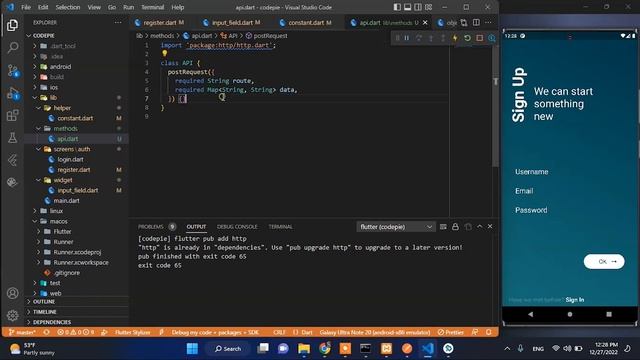Click notifications bell in status bar
The width and height of the screenshot is (640, 360).
489,332
